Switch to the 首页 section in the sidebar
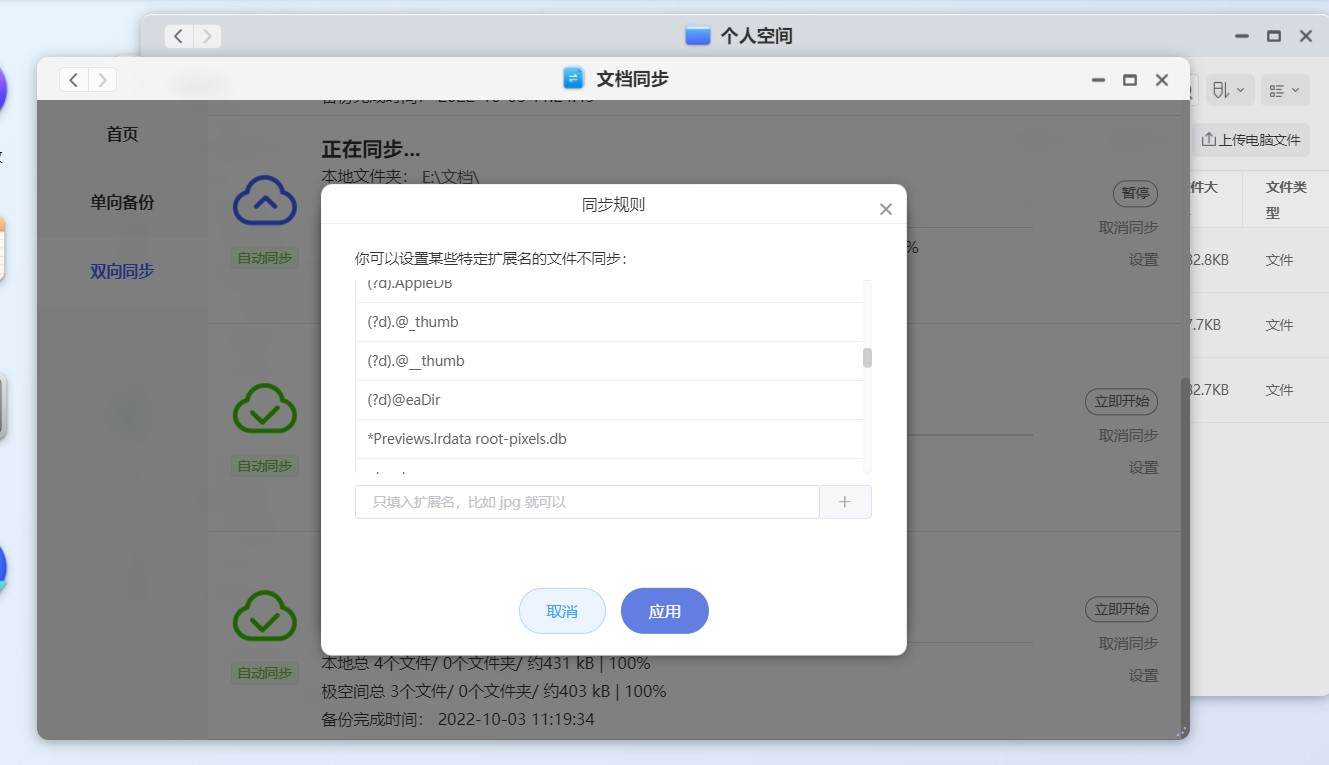The height and width of the screenshot is (765, 1329). [121, 133]
